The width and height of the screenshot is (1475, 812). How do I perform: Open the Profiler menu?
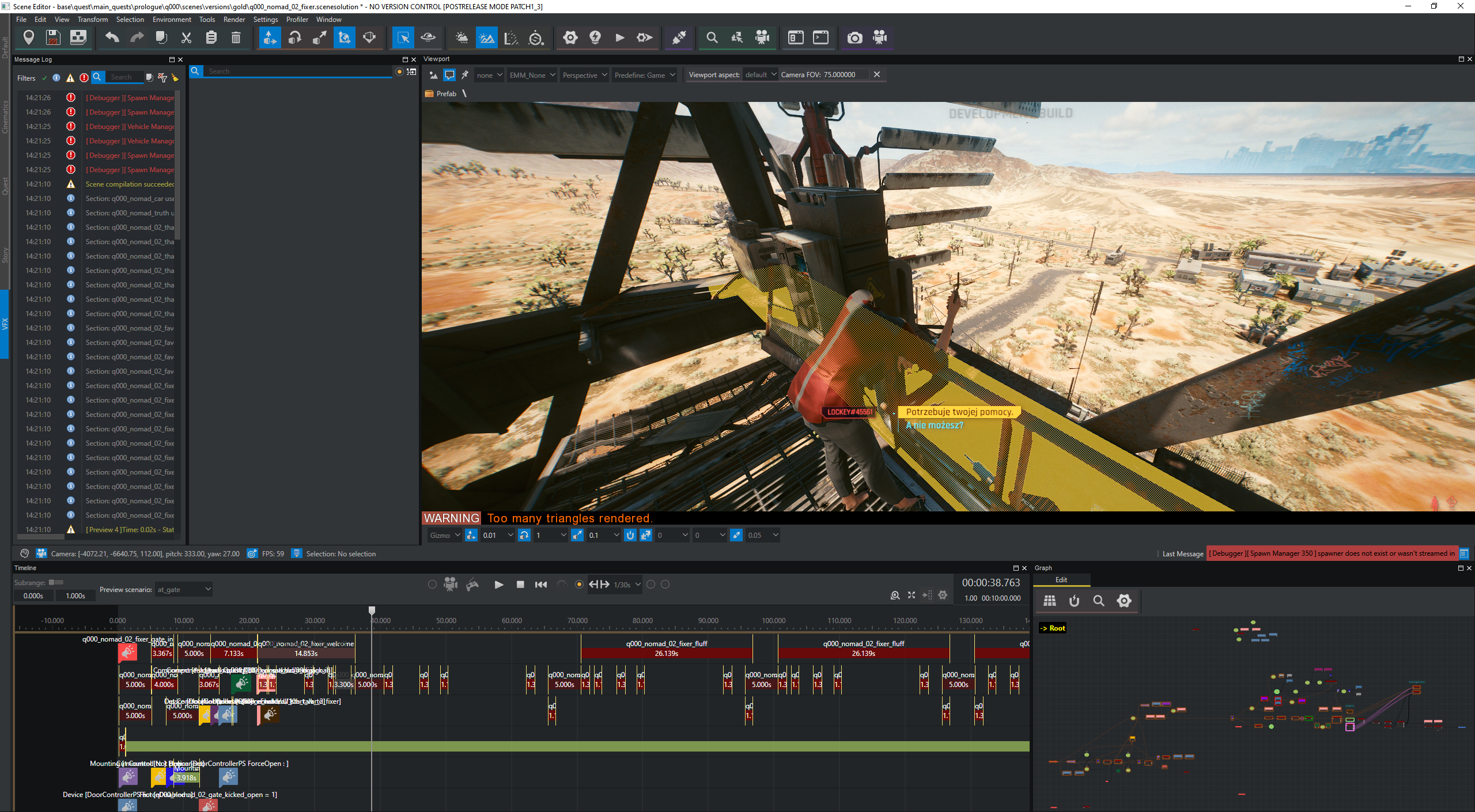297,20
